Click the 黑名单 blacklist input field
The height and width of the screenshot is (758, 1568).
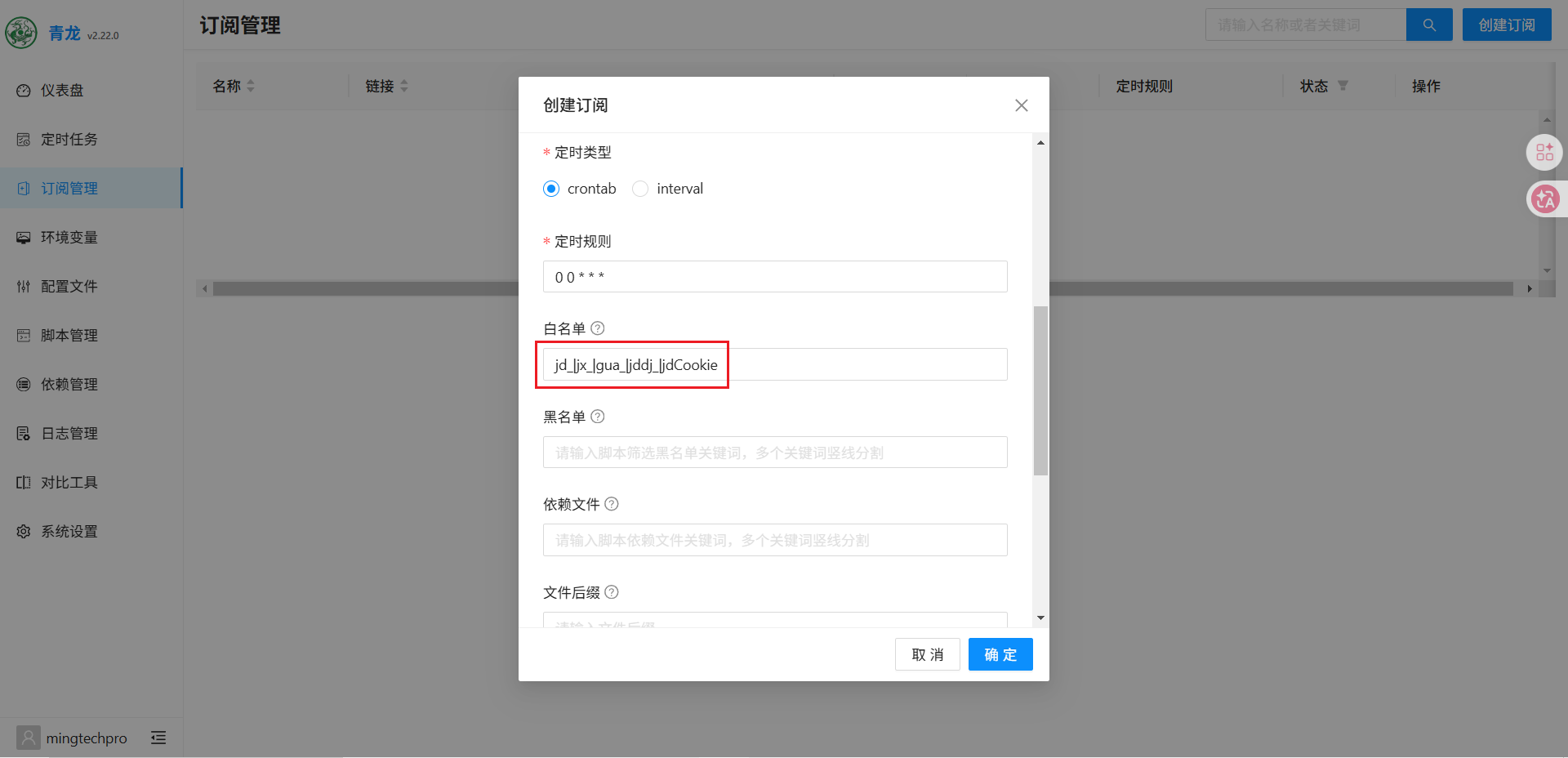tap(775, 453)
